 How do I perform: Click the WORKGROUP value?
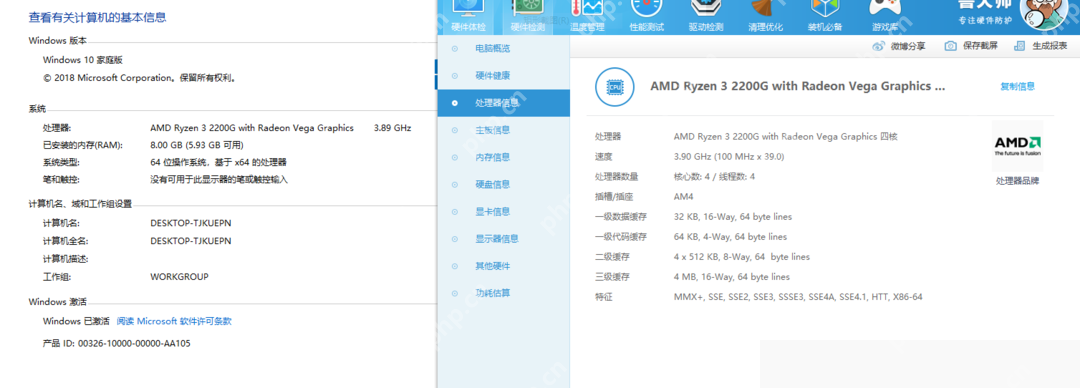[179, 277]
